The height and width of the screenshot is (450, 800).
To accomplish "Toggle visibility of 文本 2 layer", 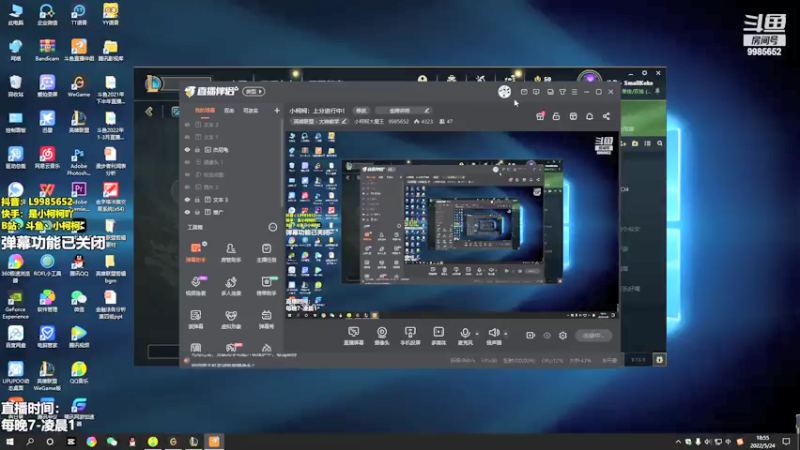I will point(187,124).
